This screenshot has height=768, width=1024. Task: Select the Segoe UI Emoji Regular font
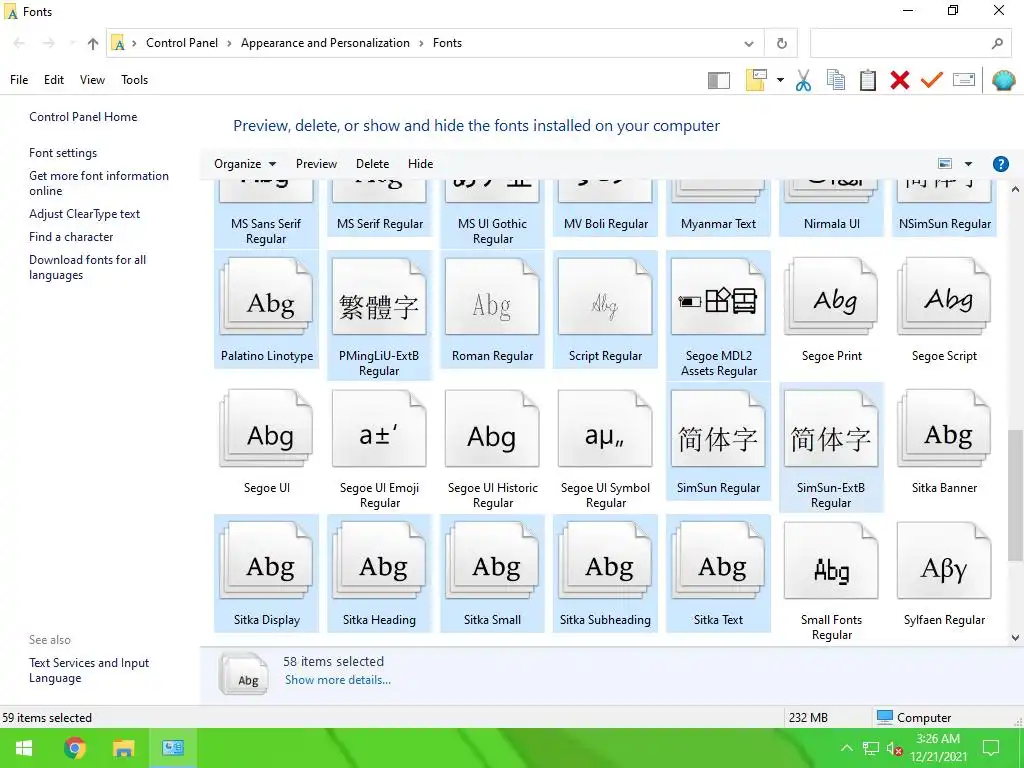(x=379, y=449)
